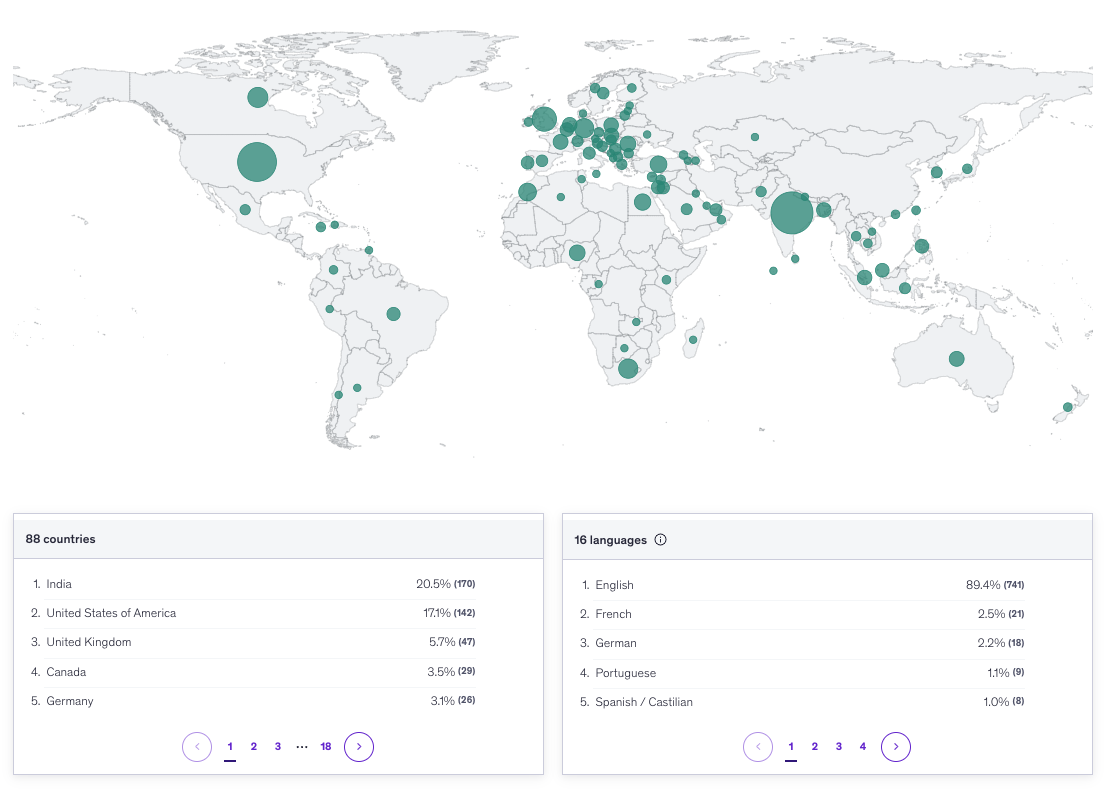Screen dimensions: 1108x789
Task: Click the Mexico bubble on the map
Action: 245,210
